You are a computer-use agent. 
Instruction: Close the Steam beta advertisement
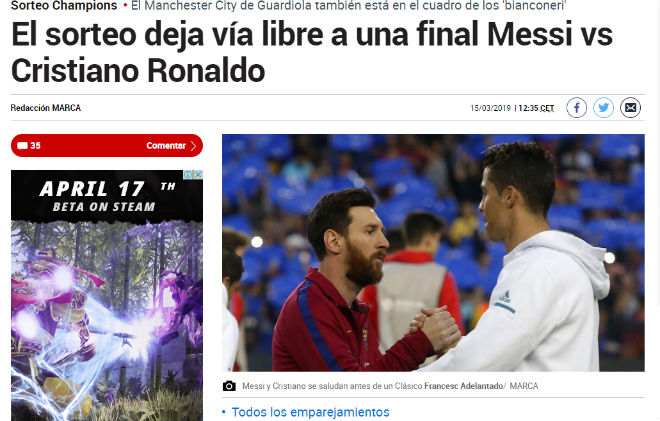point(198,174)
